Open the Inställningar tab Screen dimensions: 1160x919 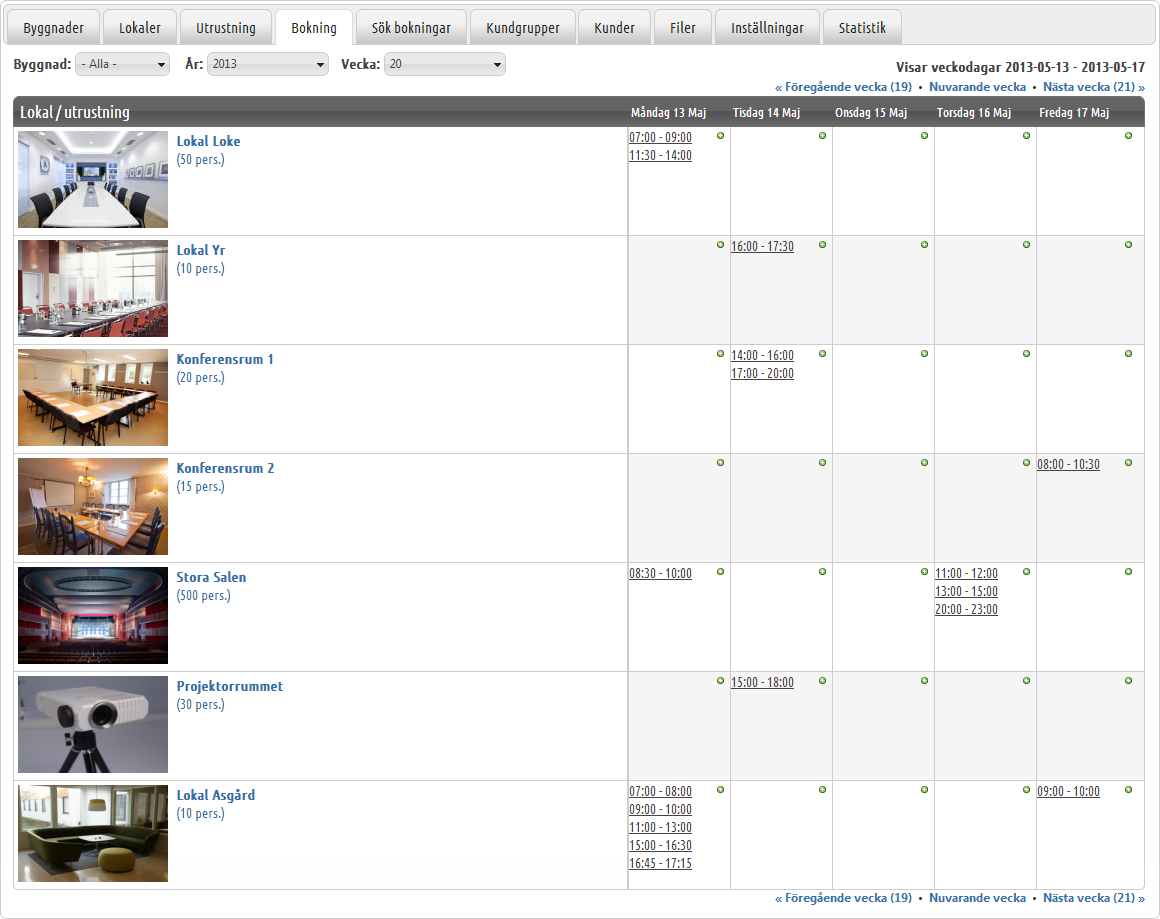[x=767, y=27]
